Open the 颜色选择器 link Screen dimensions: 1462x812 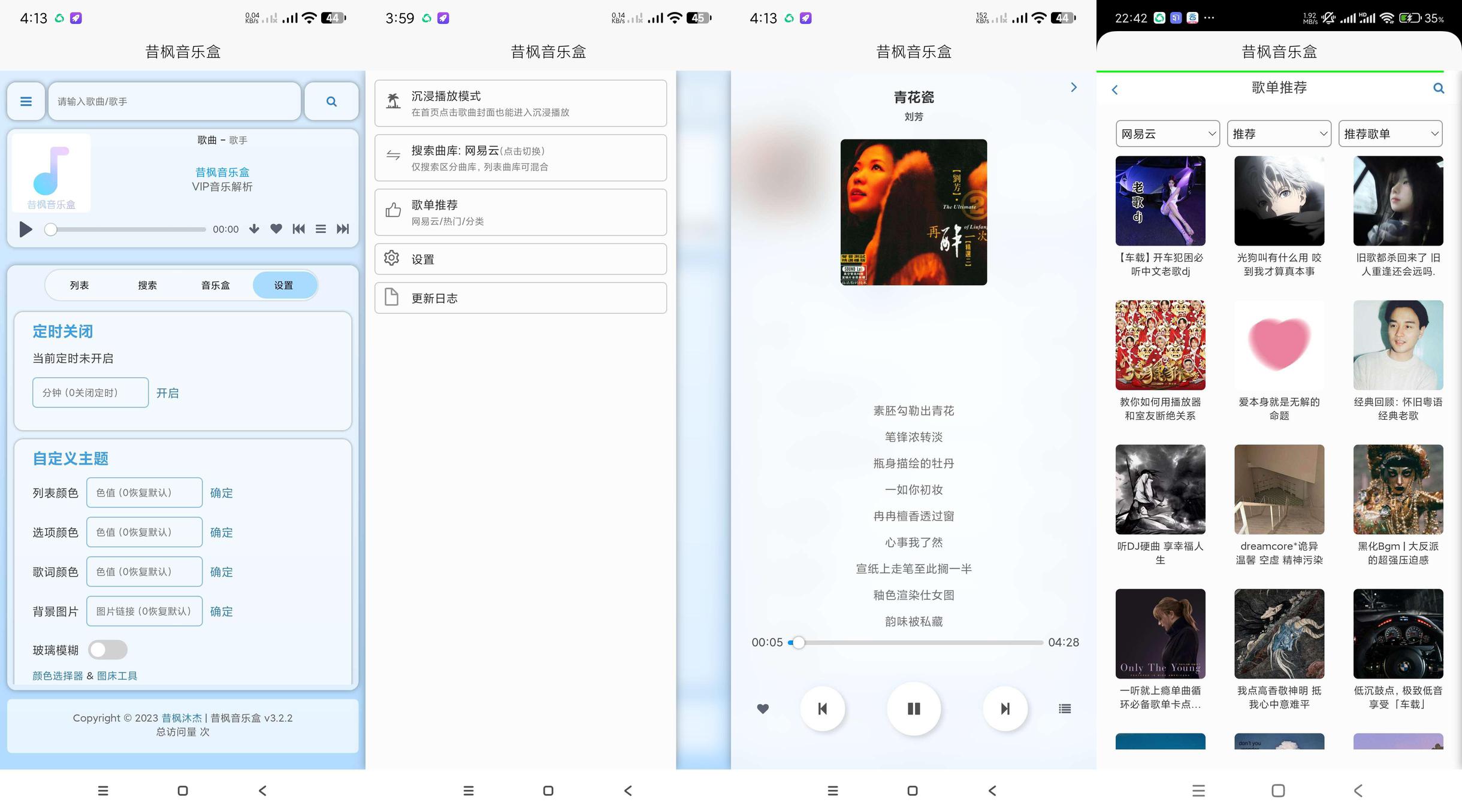coord(58,675)
